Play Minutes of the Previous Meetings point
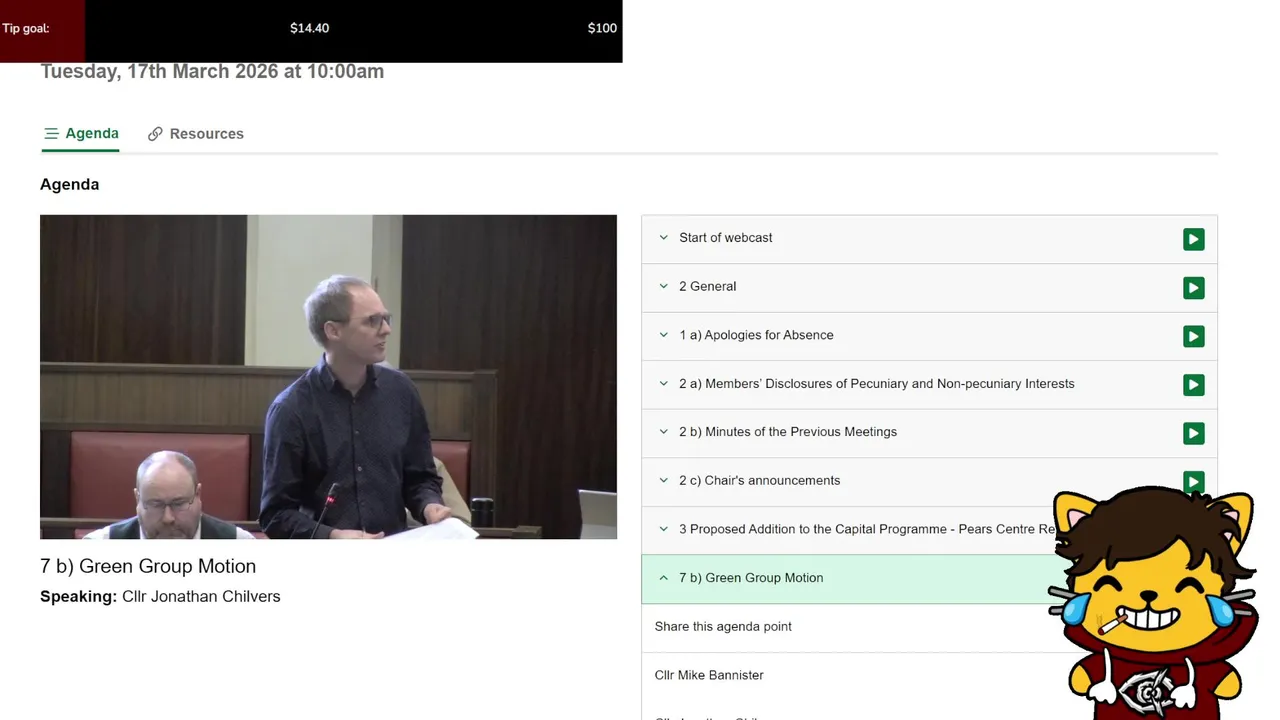This screenshot has width=1280, height=720. 1193,433
